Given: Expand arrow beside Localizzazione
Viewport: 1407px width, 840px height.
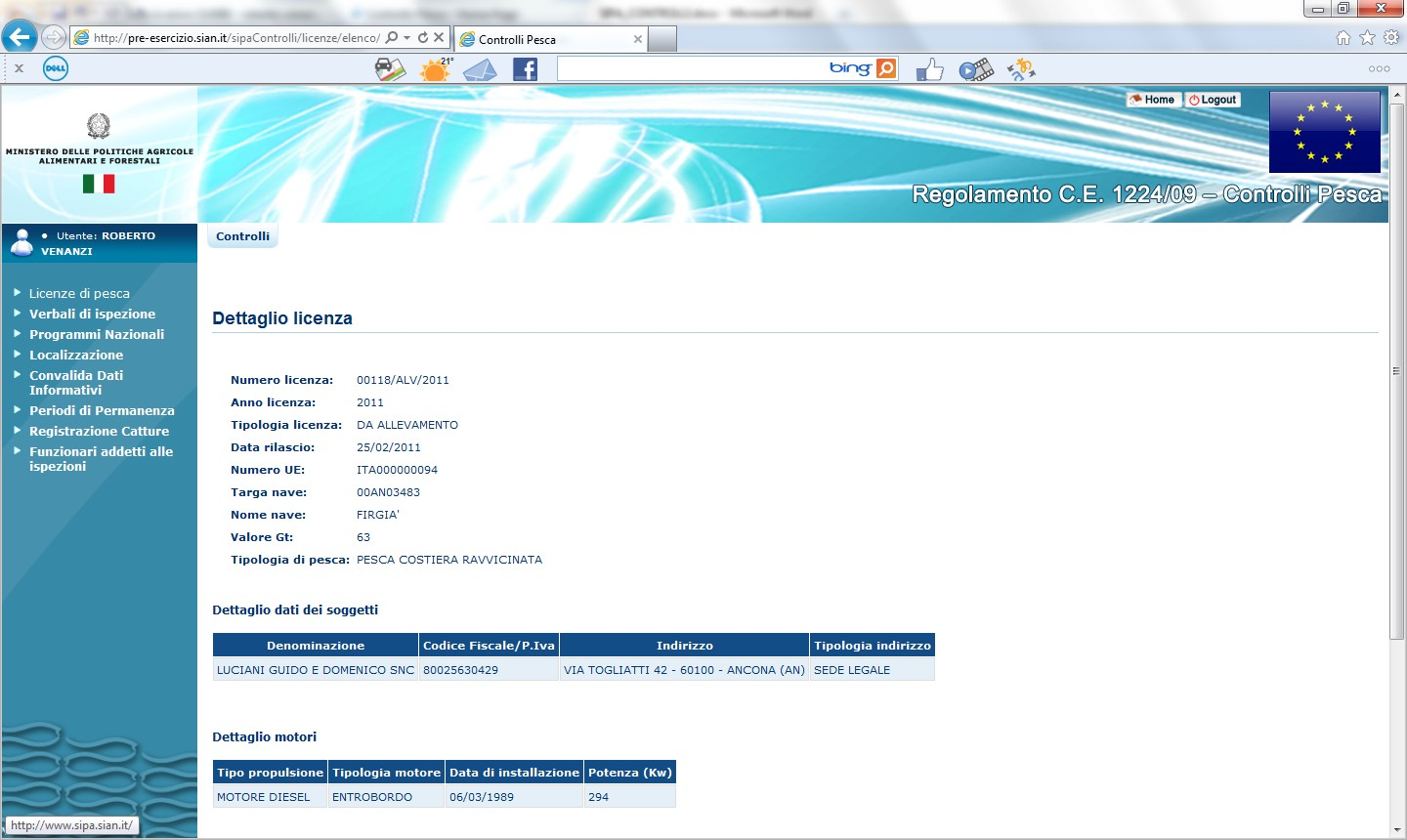Looking at the screenshot, I should pos(18,354).
